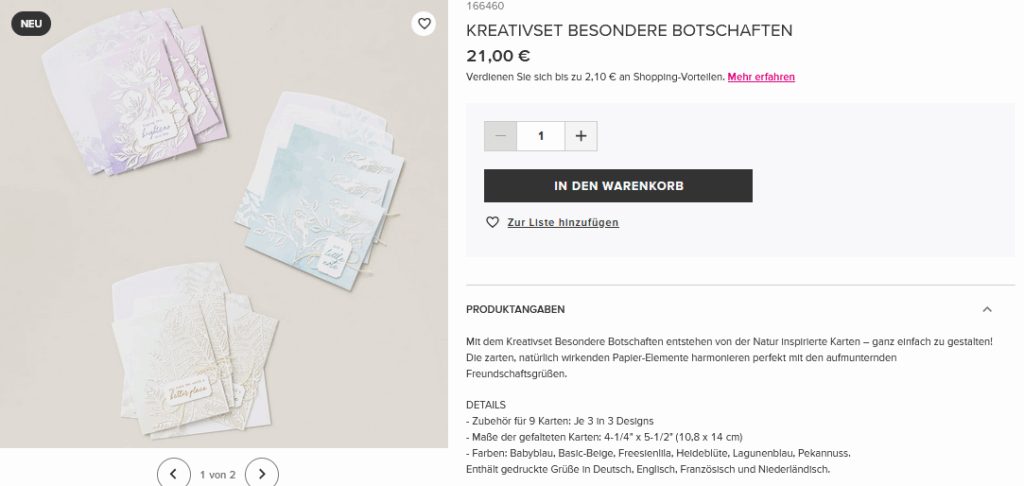Click the blue leaf cards in photo
The width and height of the screenshot is (1024, 486).
click(x=320, y=189)
